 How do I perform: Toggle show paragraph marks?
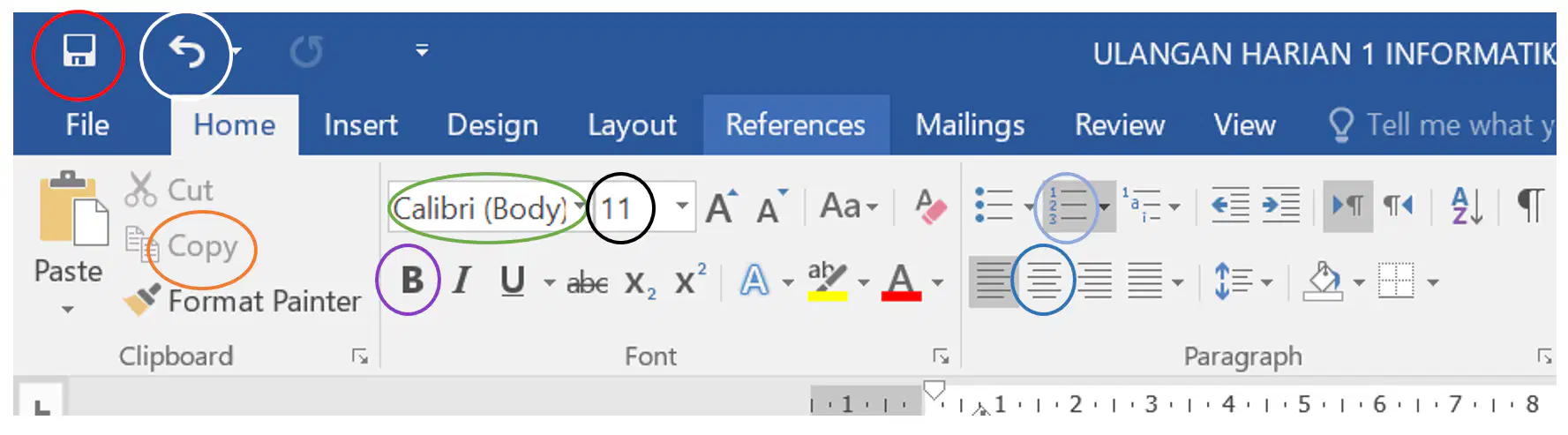(x=1530, y=206)
